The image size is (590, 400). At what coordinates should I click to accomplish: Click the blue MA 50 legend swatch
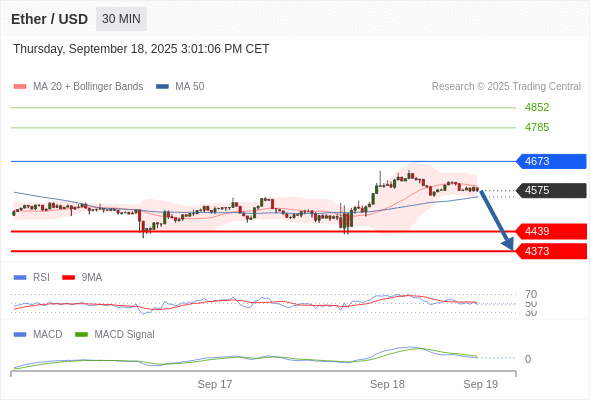(162, 87)
